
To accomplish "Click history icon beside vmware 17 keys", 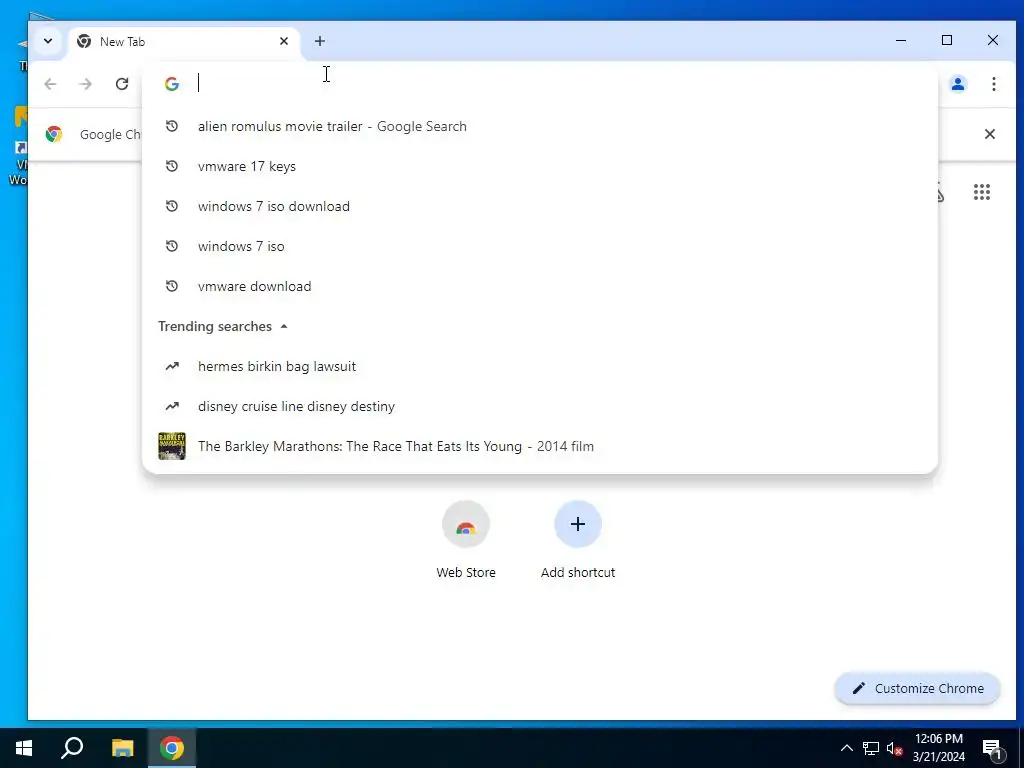I will coord(172,167).
